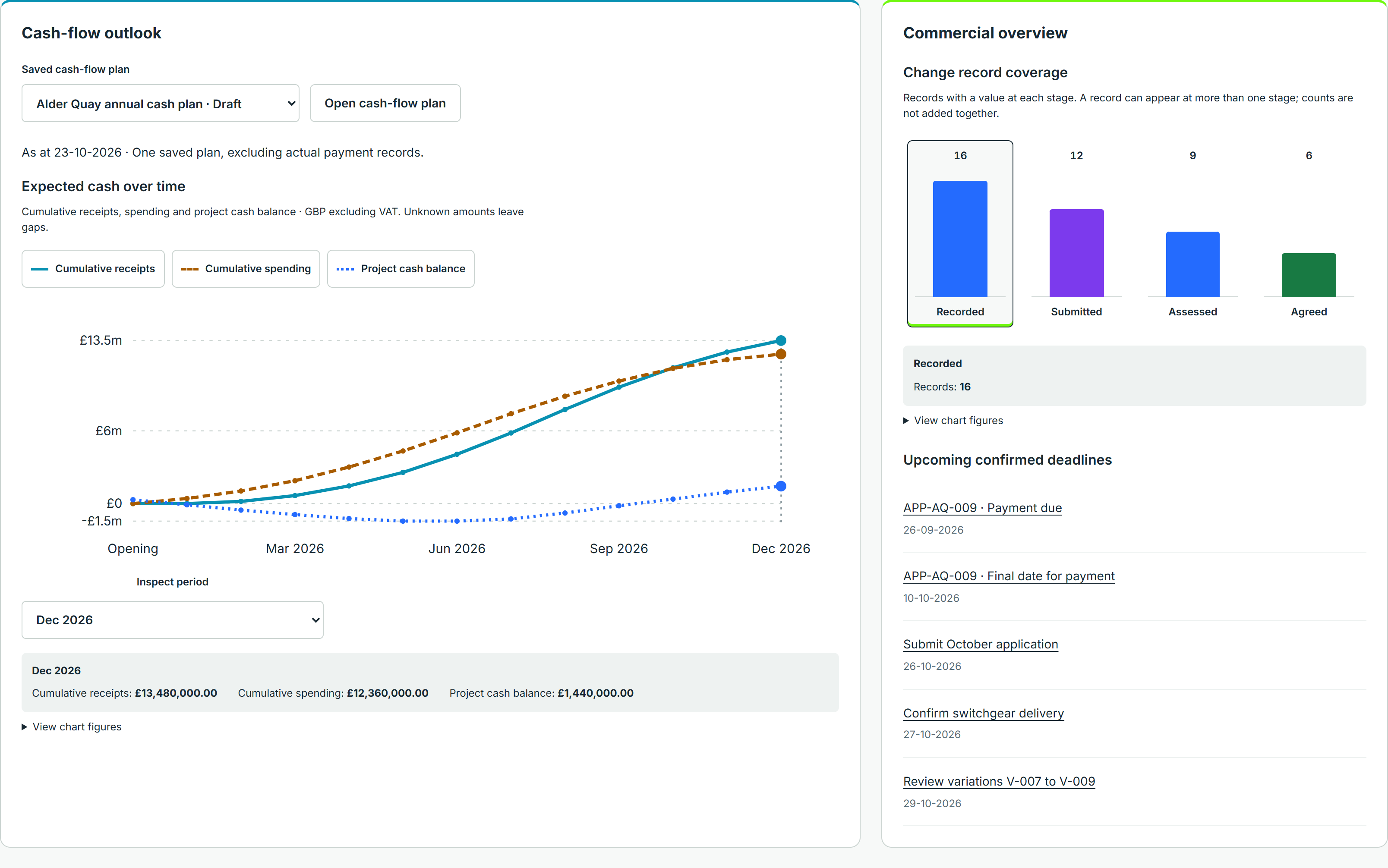Click the Opening axis label
The width and height of the screenshot is (1388, 868).
coord(132,549)
